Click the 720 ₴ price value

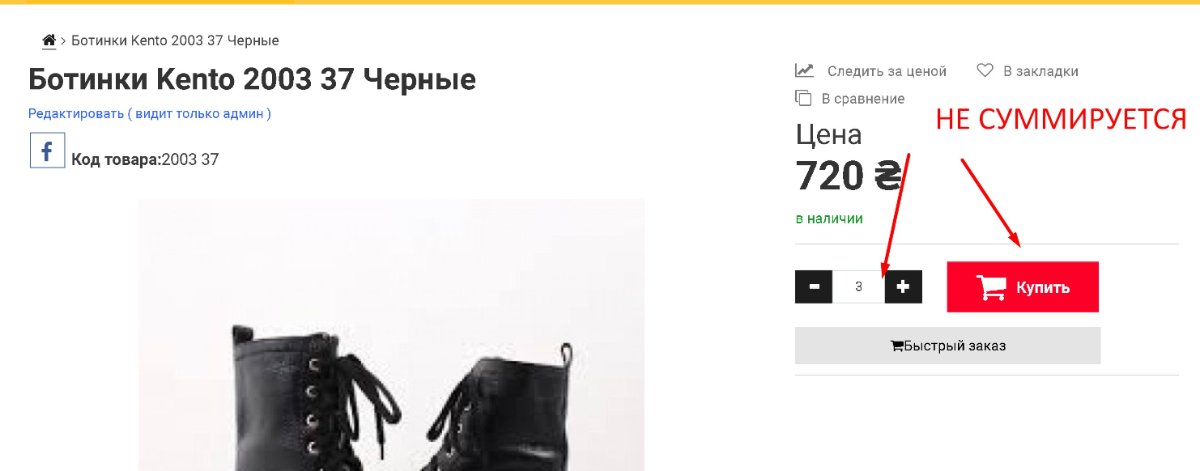point(849,176)
